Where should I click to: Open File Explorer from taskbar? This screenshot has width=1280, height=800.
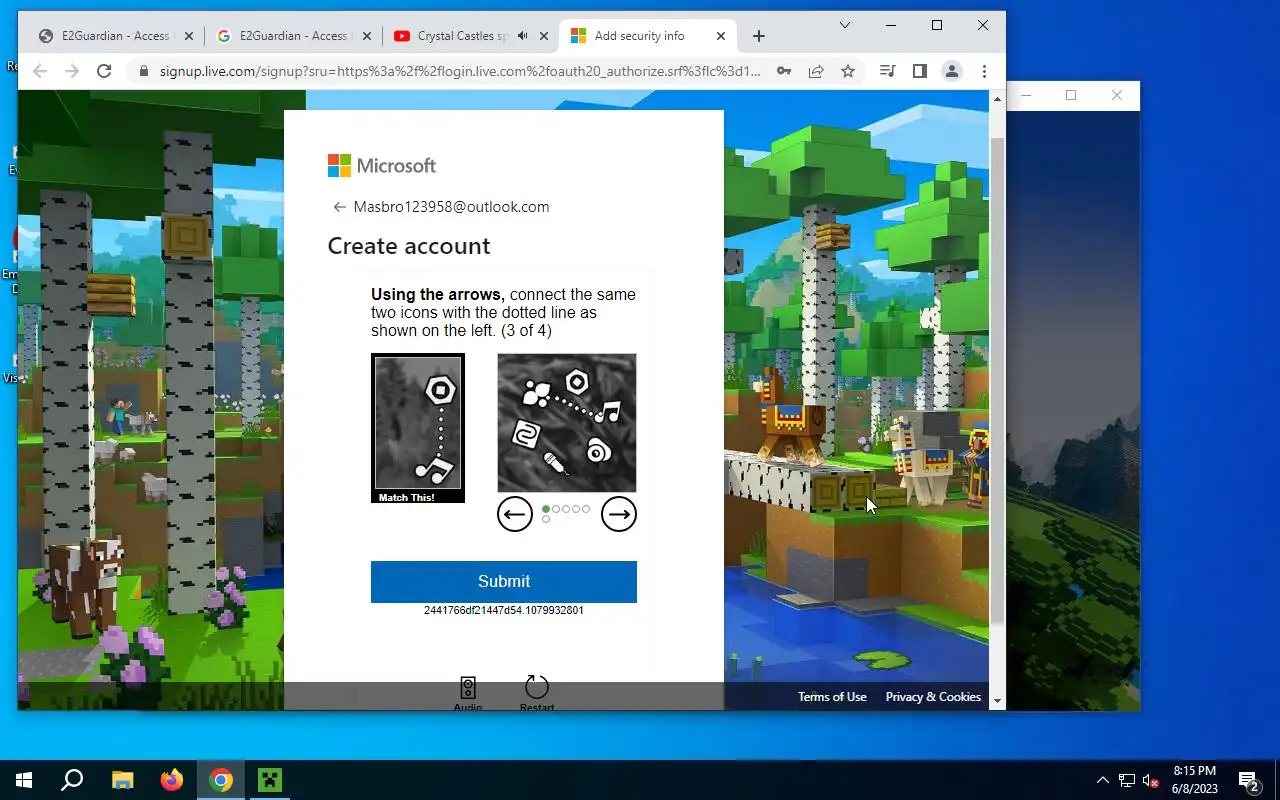(x=122, y=780)
